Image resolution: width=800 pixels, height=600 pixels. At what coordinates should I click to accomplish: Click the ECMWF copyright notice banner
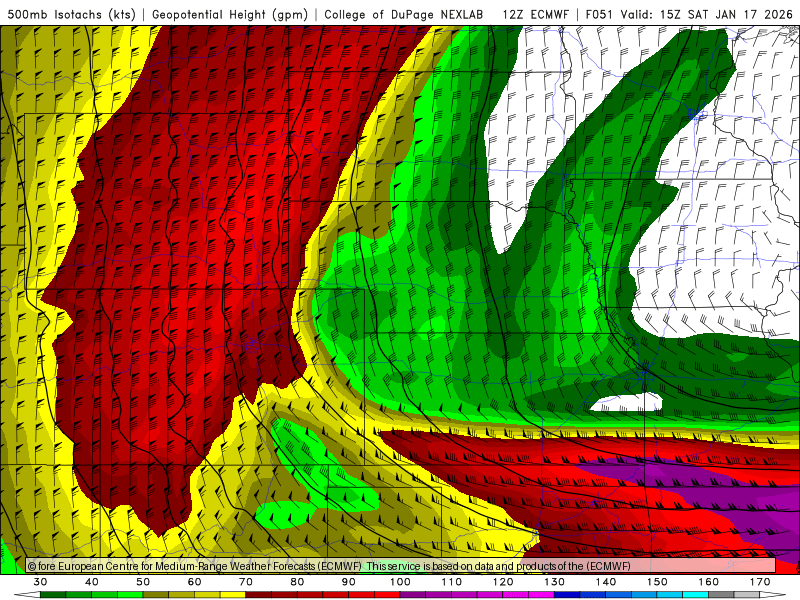click(x=401, y=566)
